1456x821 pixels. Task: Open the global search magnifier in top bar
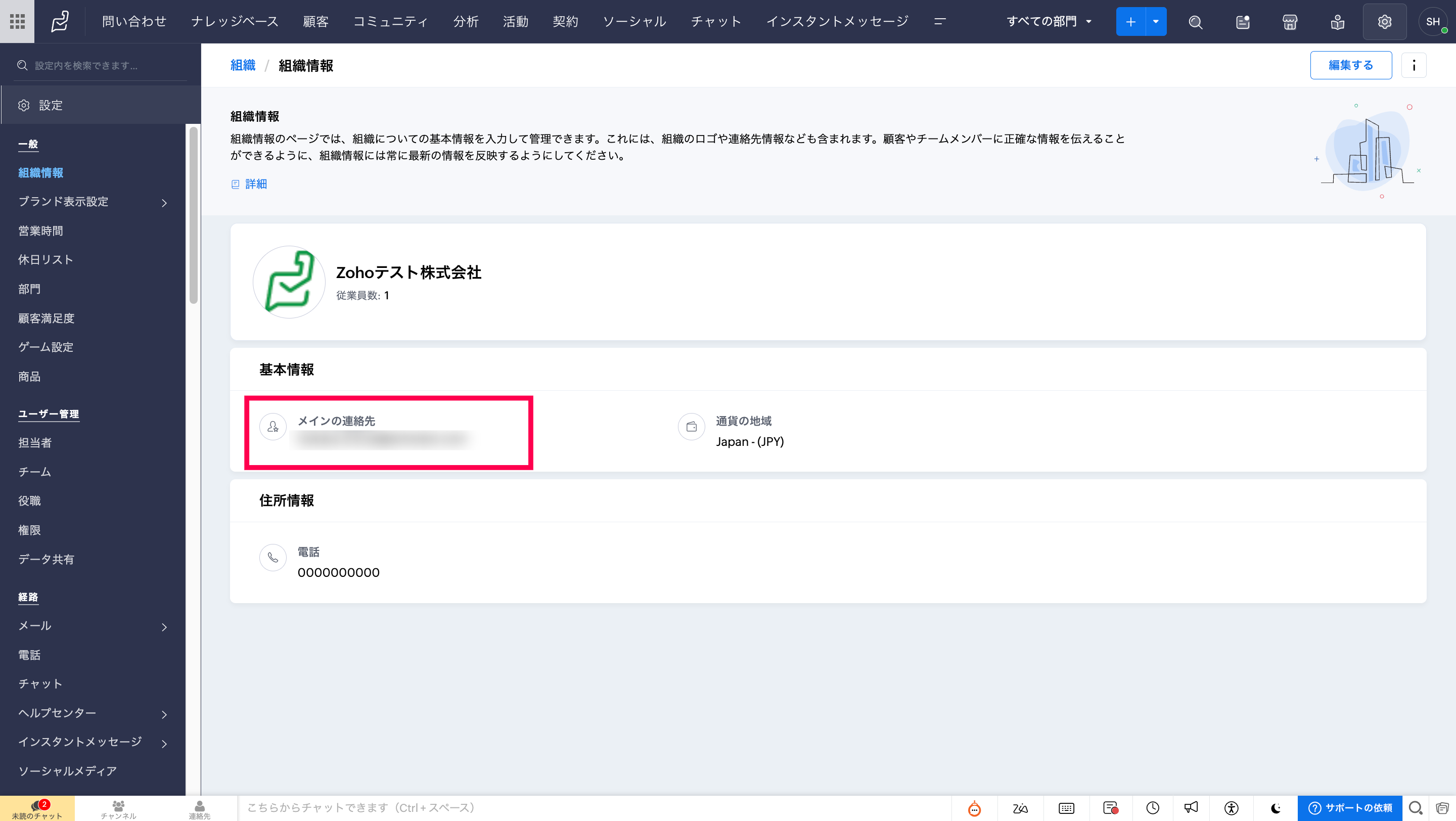click(x=1195, y=22)
